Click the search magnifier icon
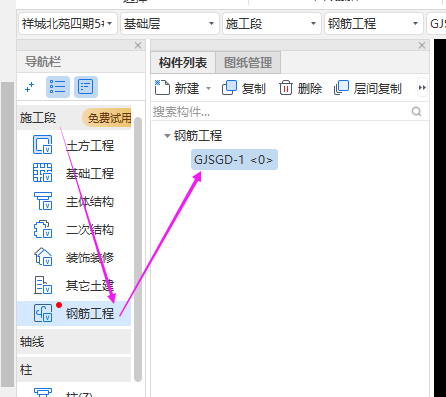 click(x=417, y=111)
